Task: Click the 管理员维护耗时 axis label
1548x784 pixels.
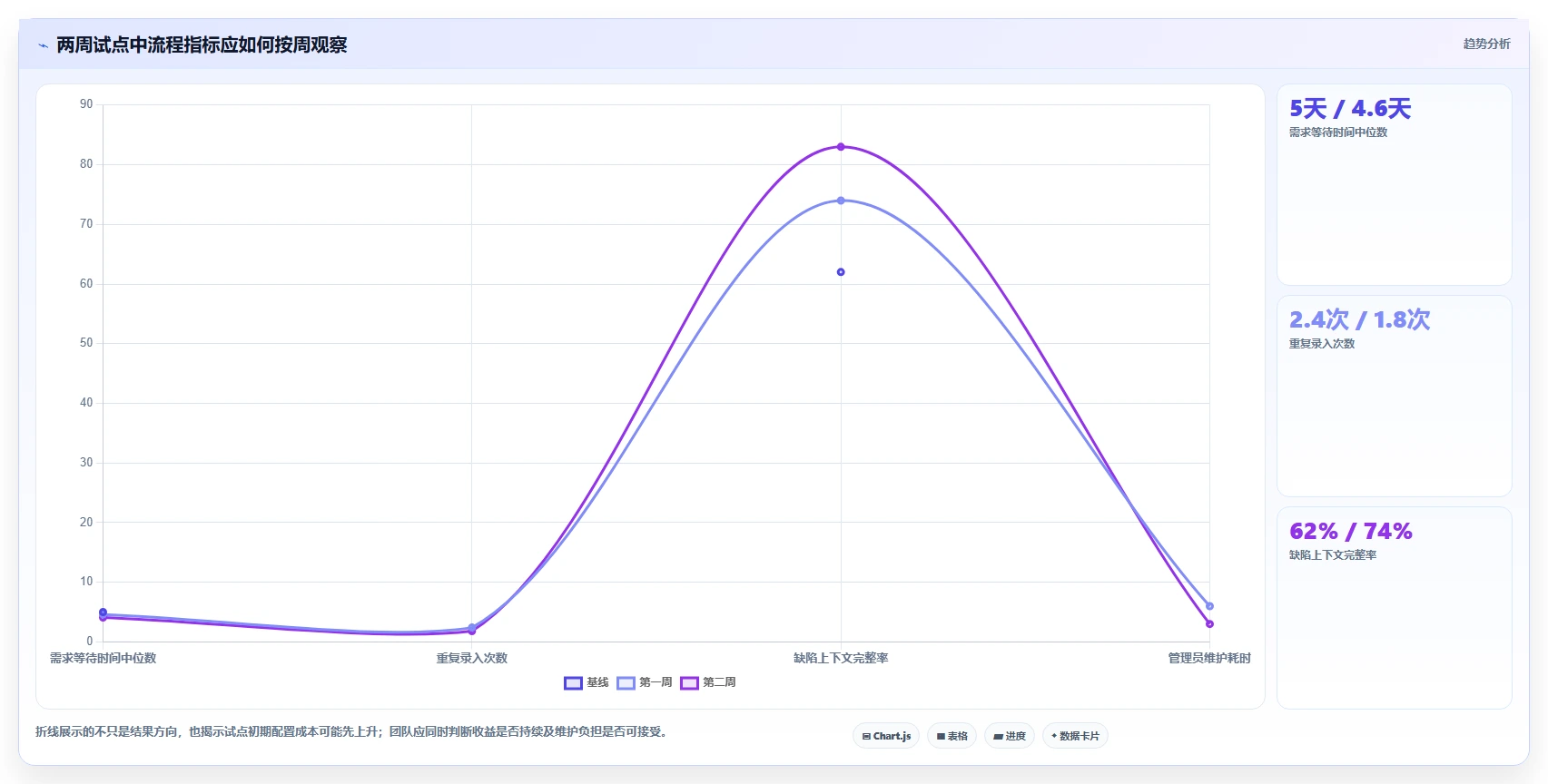Action: pyautogui.click(x=1209, y=658)
